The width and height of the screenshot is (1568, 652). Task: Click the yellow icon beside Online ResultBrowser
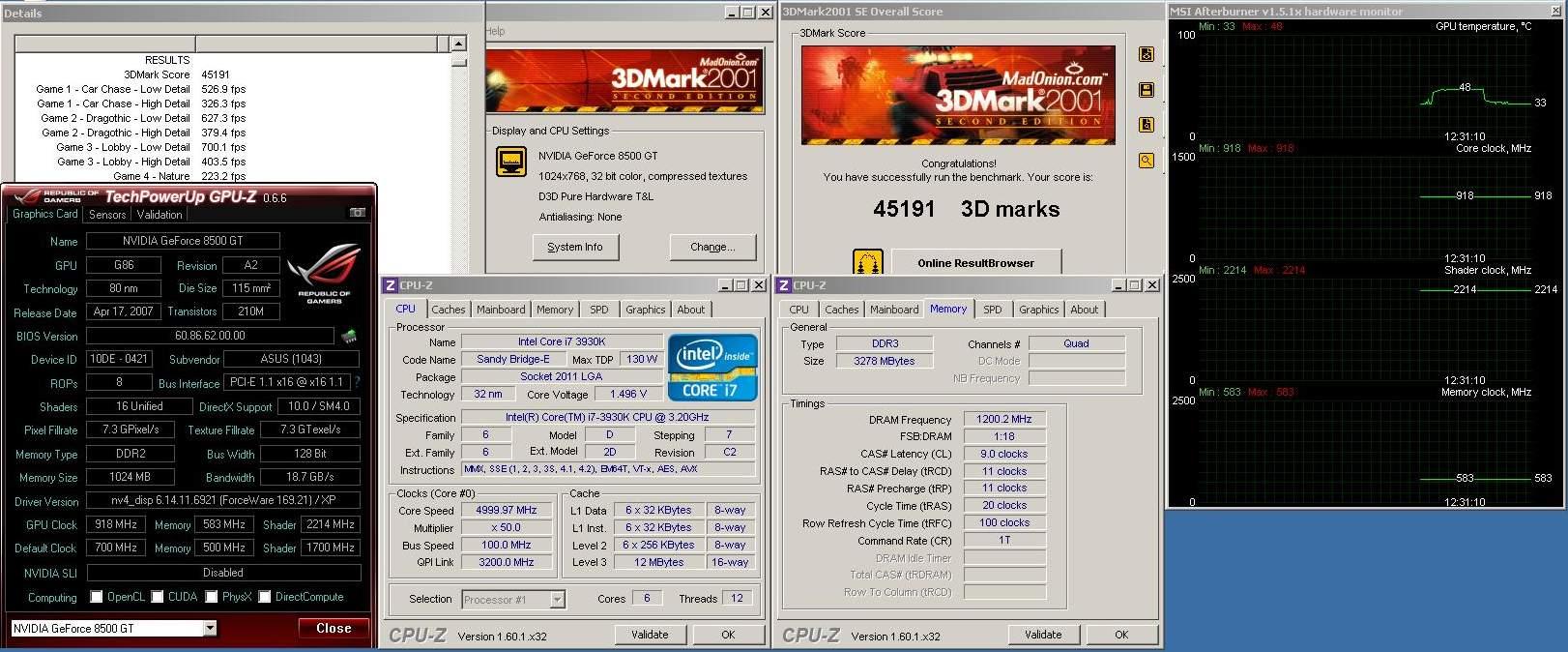click(868, 262)
